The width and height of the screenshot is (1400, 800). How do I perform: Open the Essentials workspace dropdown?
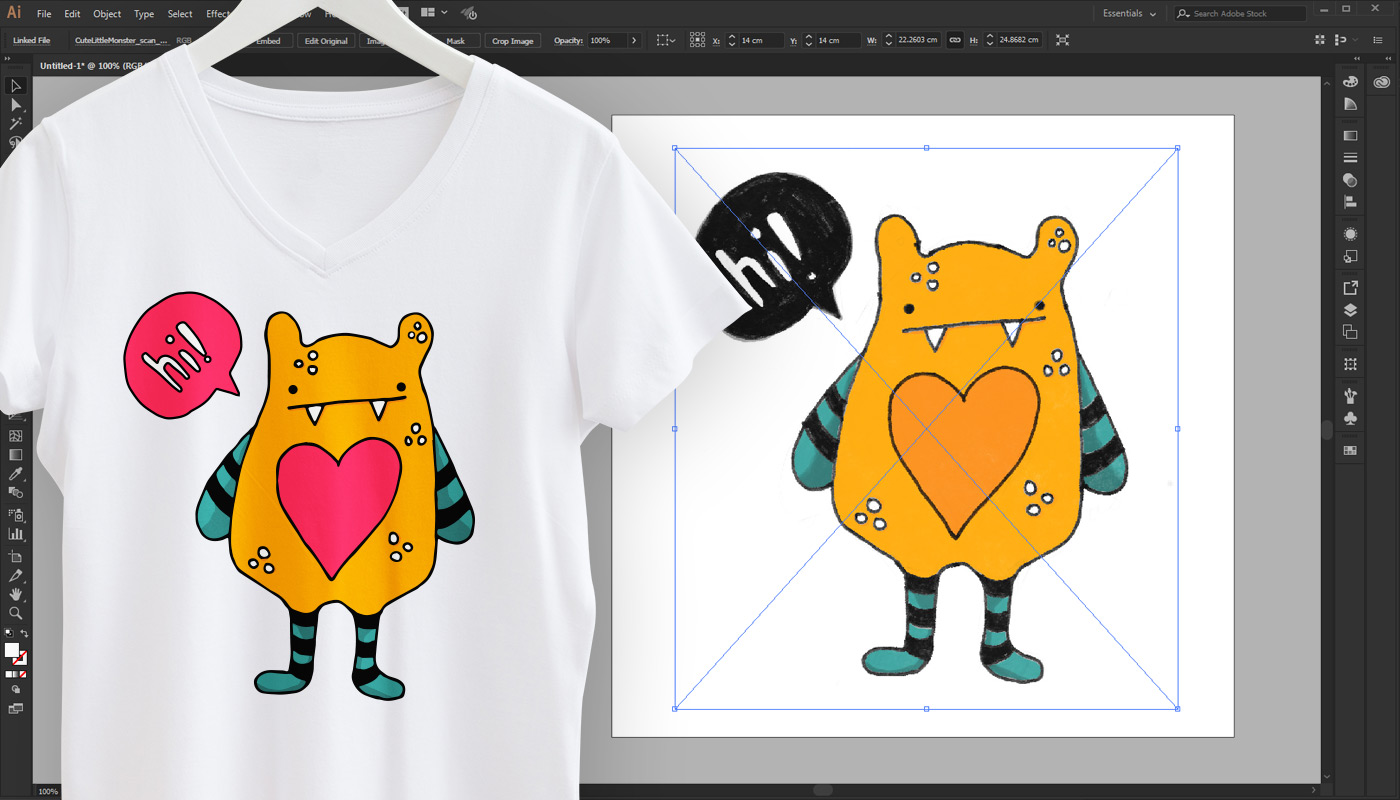tap(1130, 13)
